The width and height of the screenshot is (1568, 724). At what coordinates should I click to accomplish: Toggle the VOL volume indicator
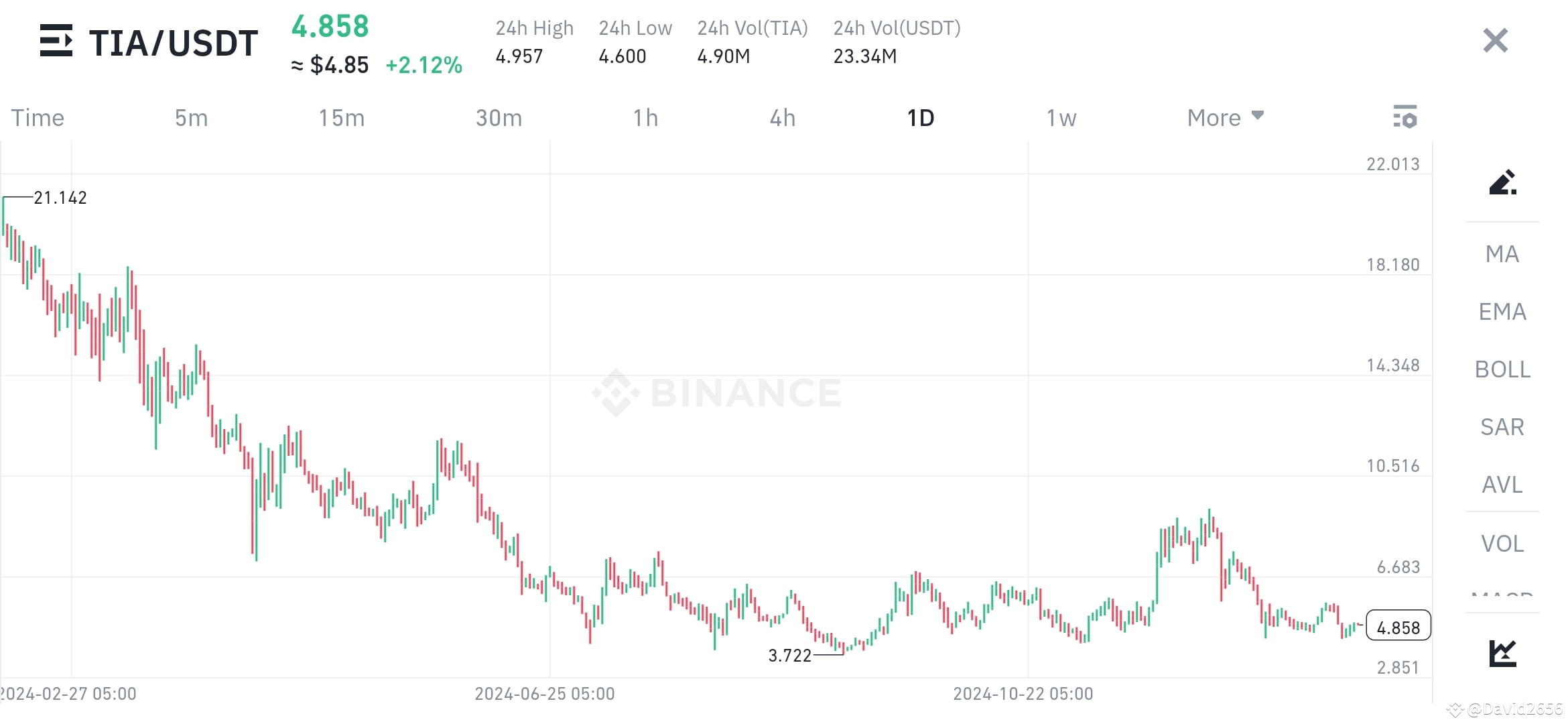[x=1502, y=543]
